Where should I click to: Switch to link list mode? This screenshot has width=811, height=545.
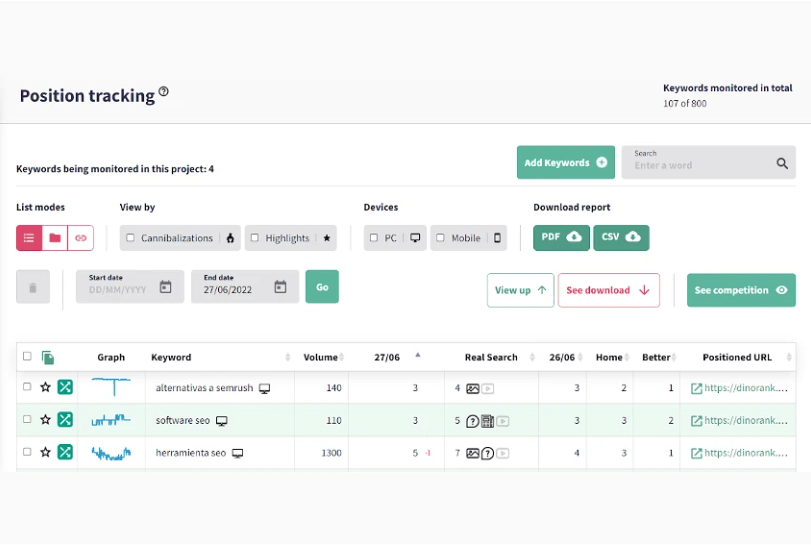pos(81,238)
